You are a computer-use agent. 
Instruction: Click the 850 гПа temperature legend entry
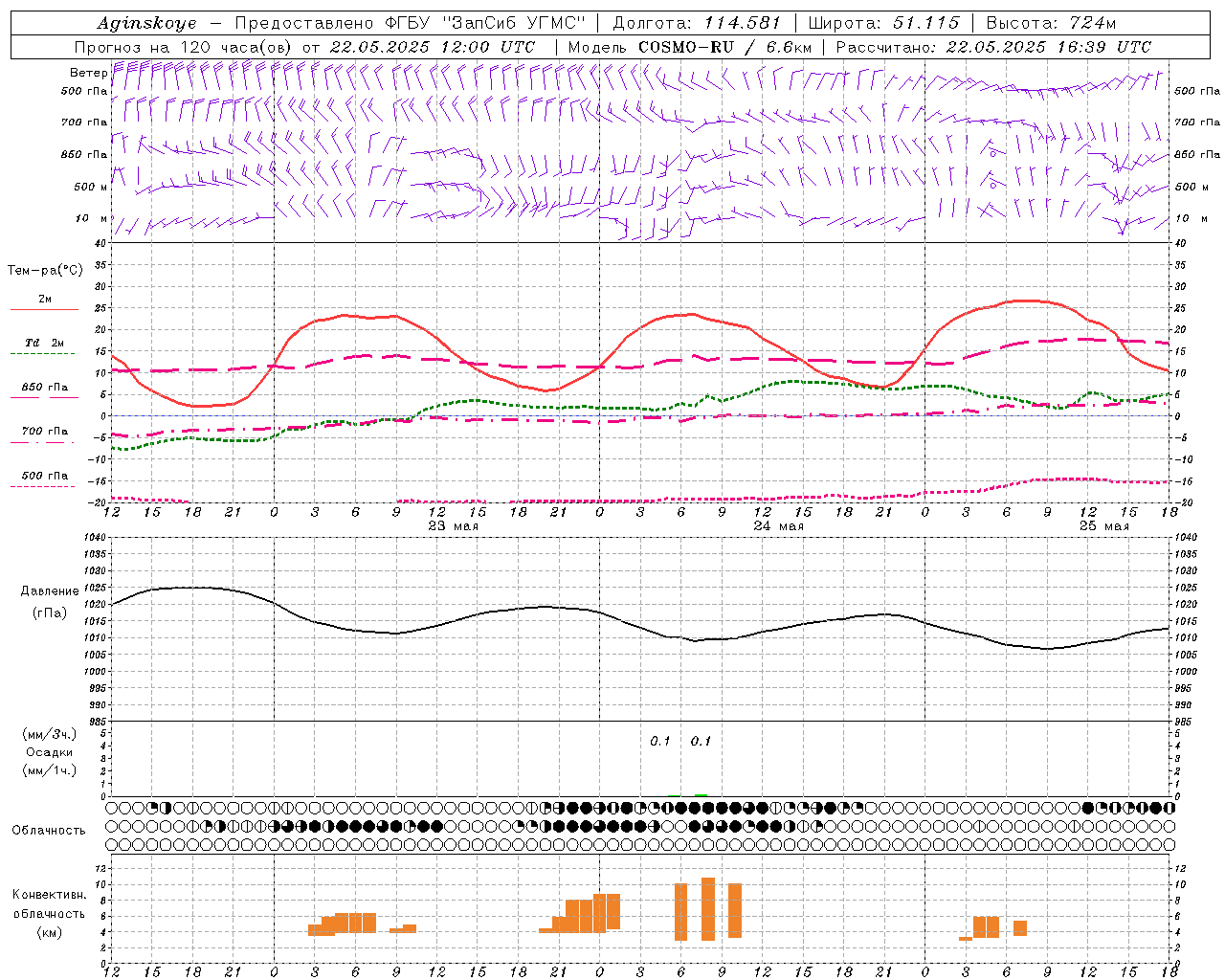click(44, 388)
